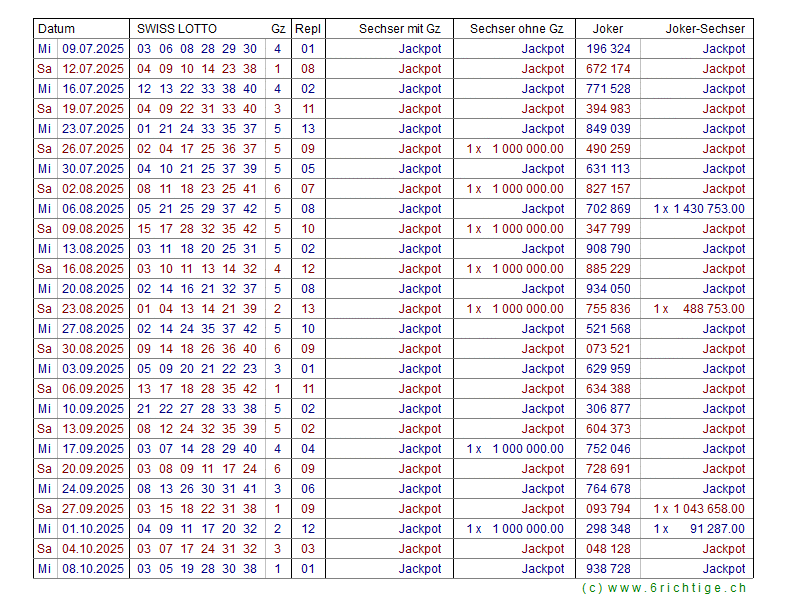Open the www.6richtige.ch copyright link
The height and width of the screenshot is (600, 800).
(x=664, y=589)
